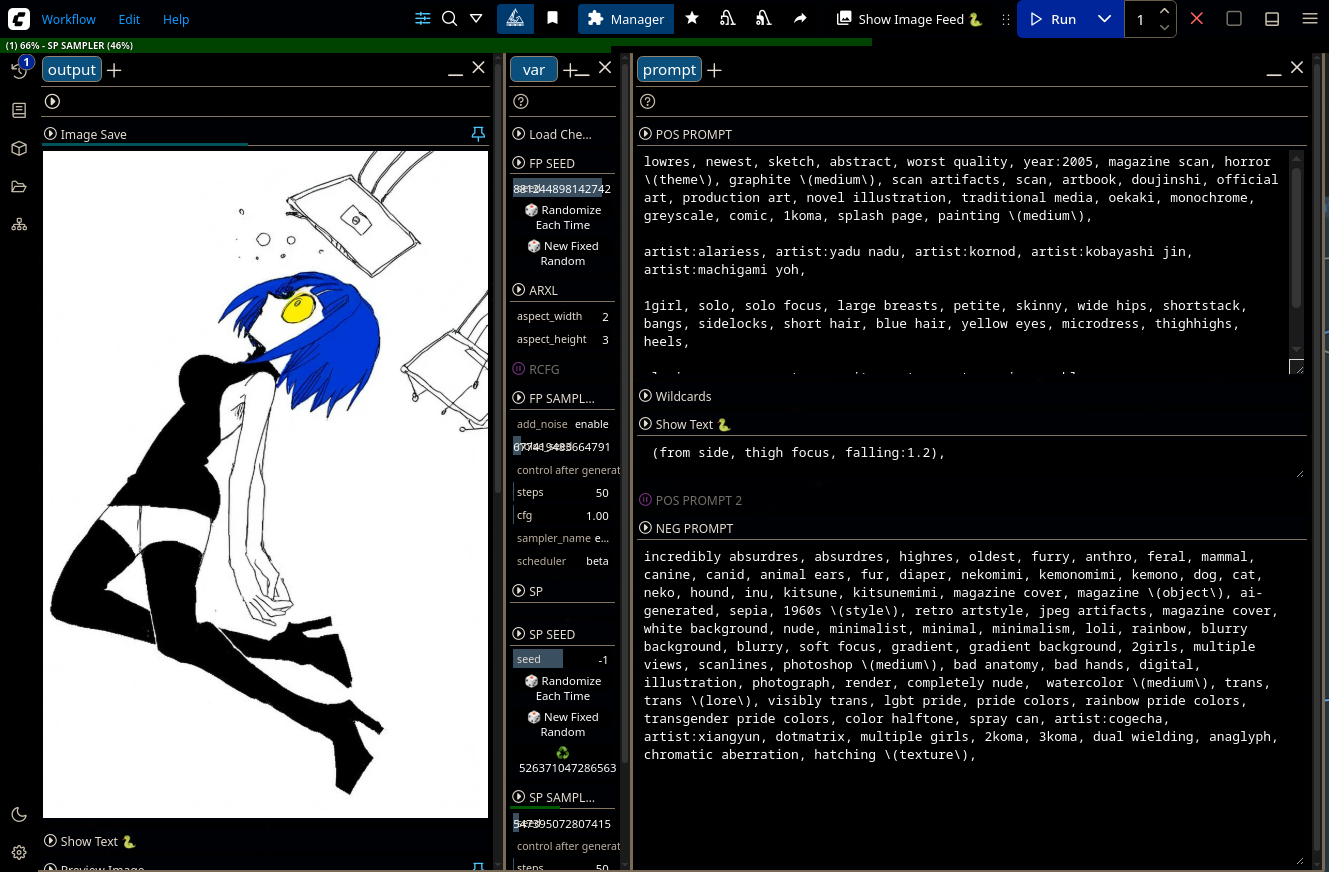The width and height of the screenshot is (1329, 872).
Task: Toggle add_noise enable setting
Action: click(562, 424)
